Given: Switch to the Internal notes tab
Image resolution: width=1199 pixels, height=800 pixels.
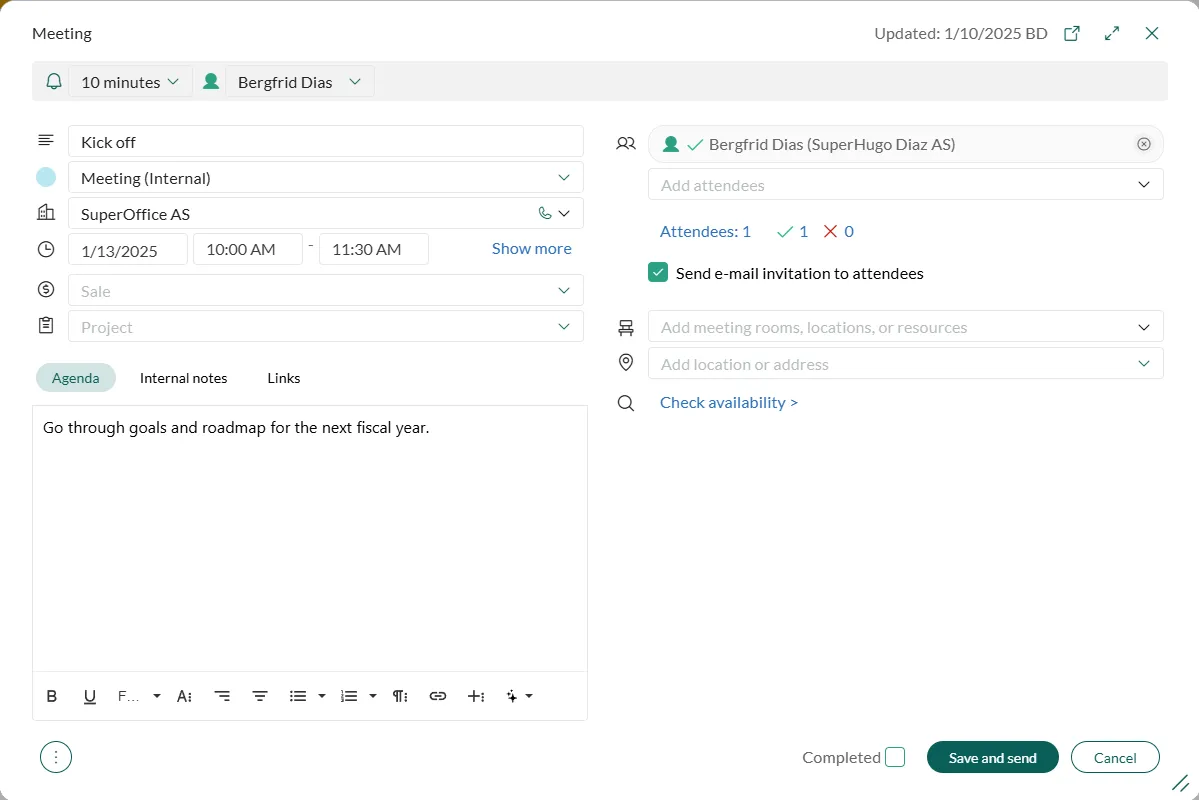Looking at the screenshot, I should click(x=183, y=378).
